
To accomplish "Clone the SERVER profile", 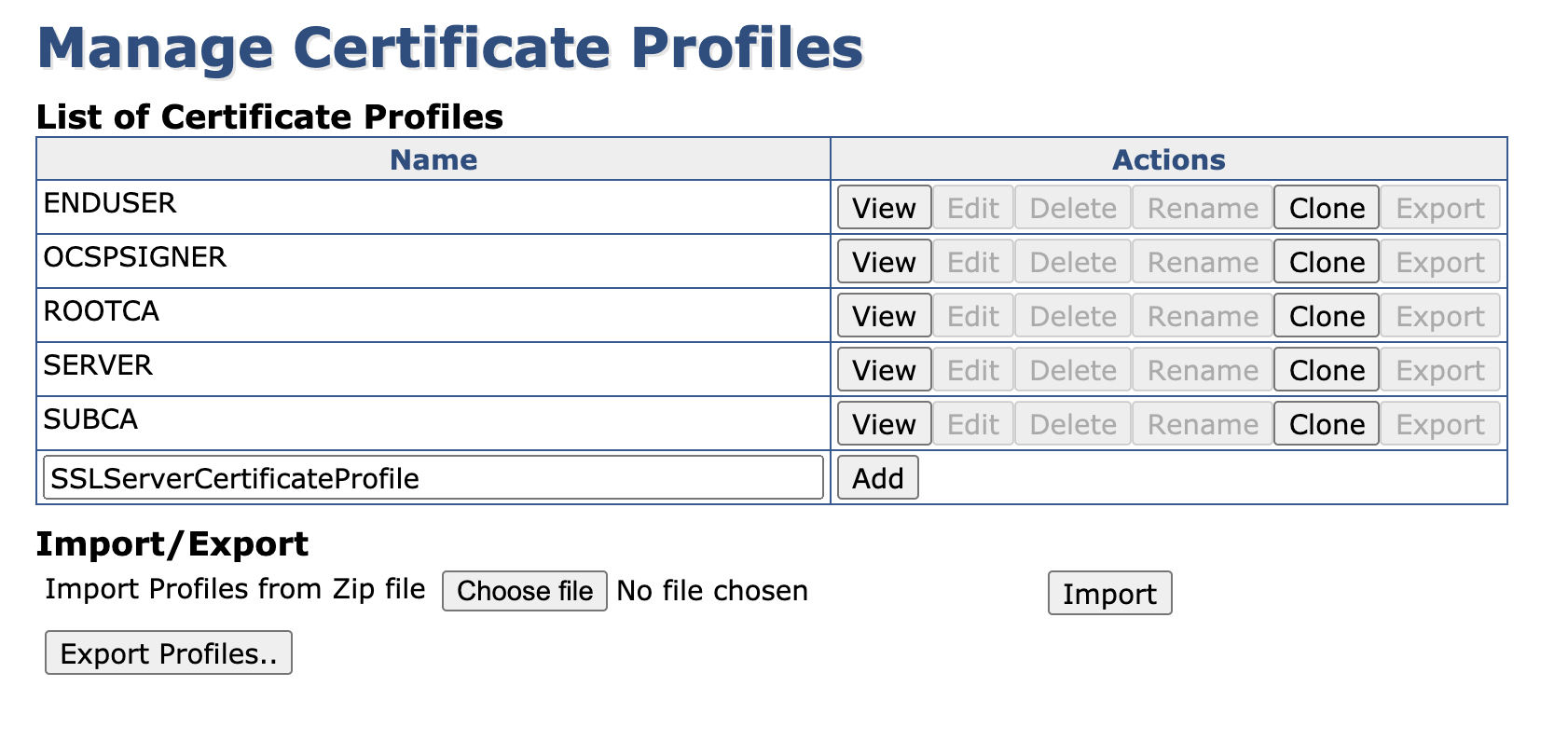I will (x=1326, y=370).
